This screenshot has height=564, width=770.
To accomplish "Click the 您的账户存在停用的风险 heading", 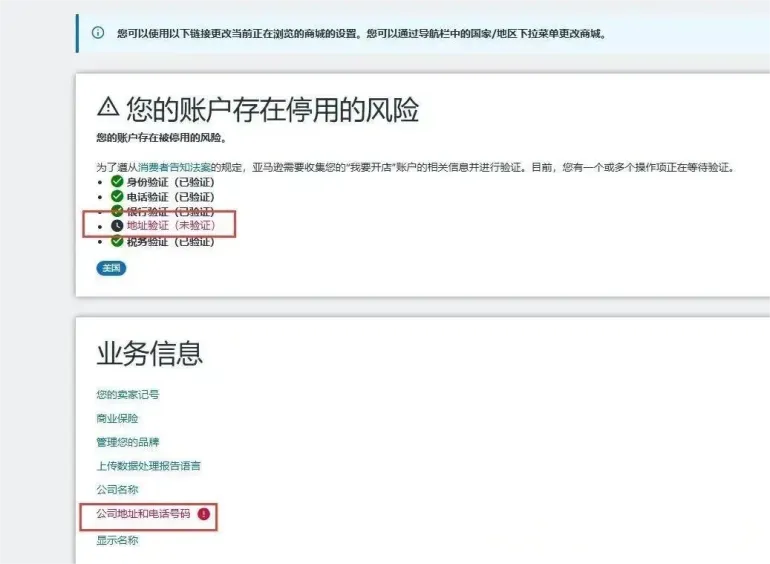I will [x=273, y=109].
